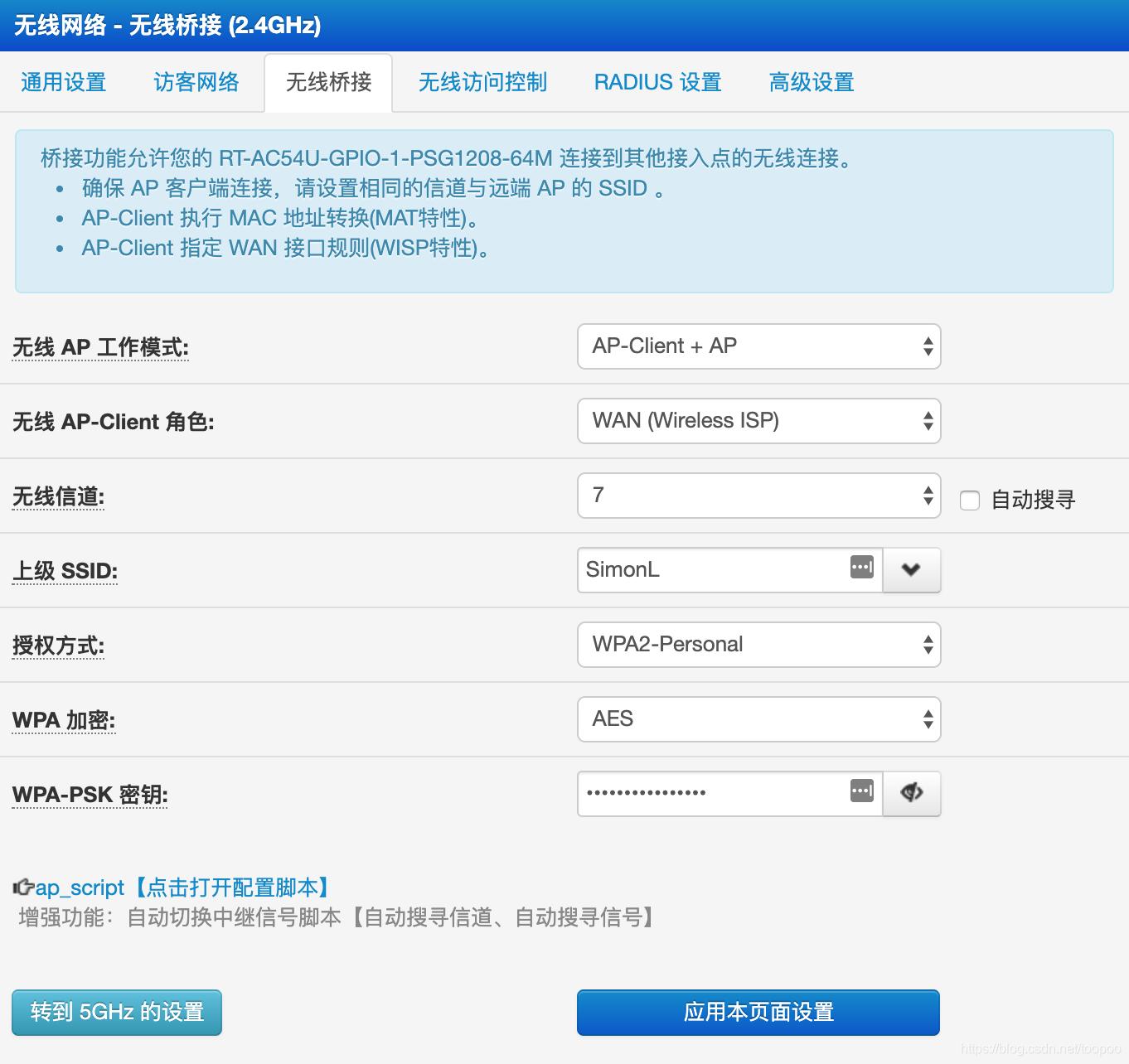Switch to the 通用设置 tab
This screenshot has height=1064, width=1129.
[x=63, y=82]
